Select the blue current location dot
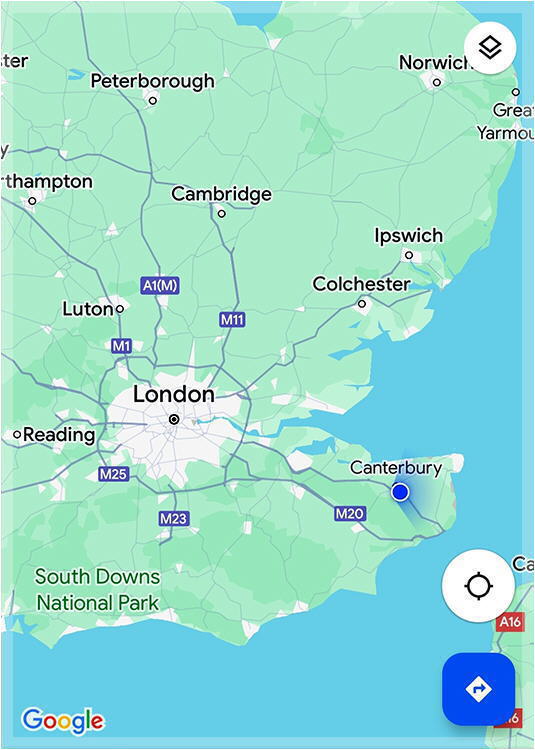Screen dimensions: 535x750 pyautogui.click(x=400, y=492)
